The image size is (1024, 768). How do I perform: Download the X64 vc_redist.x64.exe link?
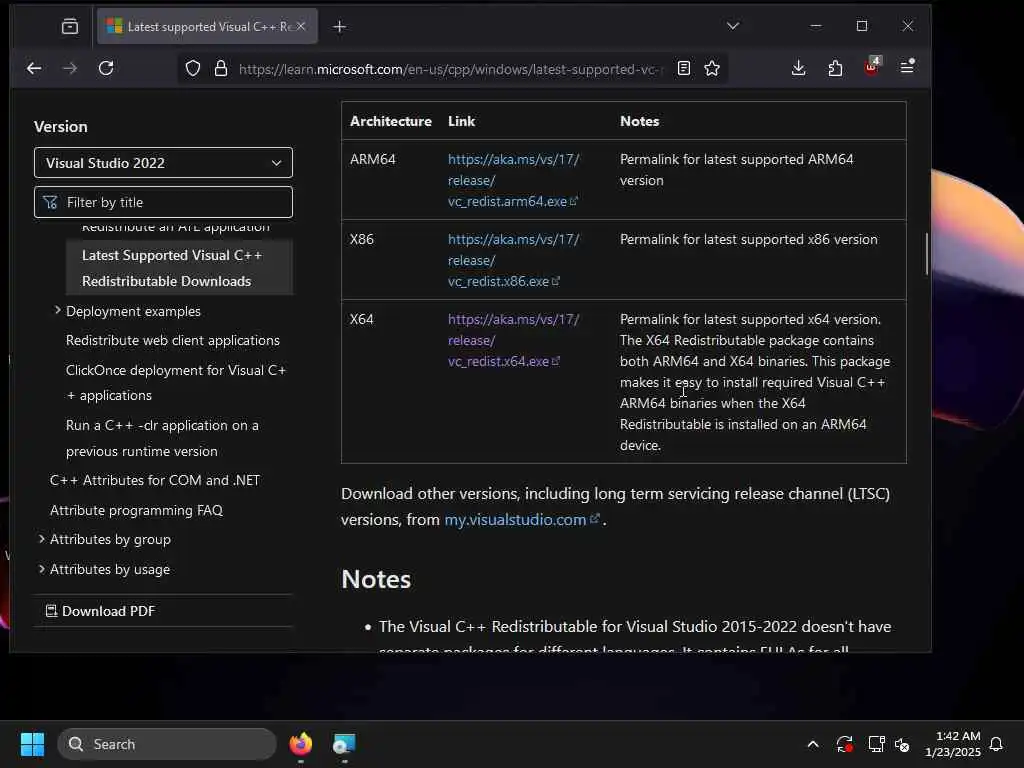pos(513,340)
